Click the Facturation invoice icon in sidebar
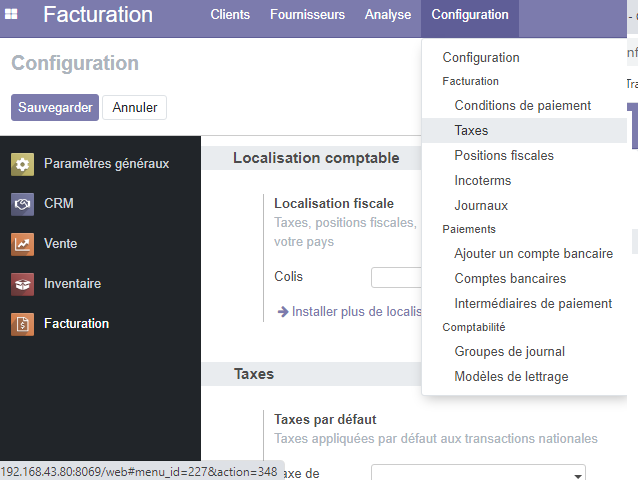Screen dimensions: 638x480 click(23, 324)
